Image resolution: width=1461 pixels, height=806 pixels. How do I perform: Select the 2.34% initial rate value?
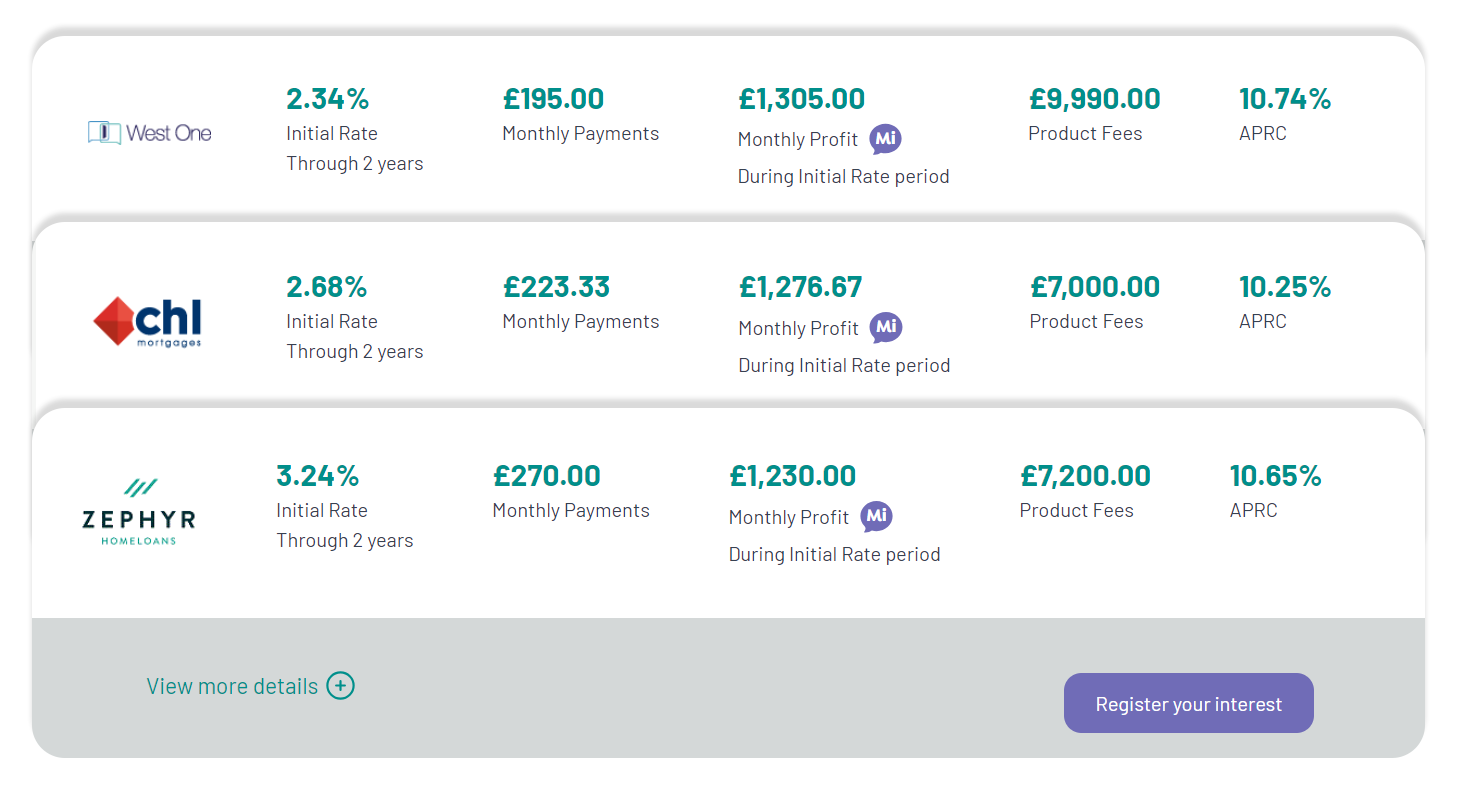328,99
